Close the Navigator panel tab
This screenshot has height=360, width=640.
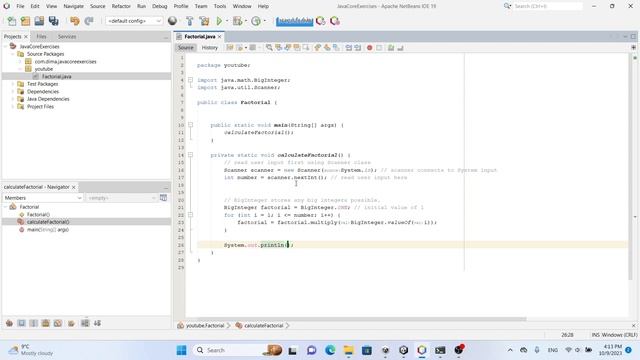coord(74,187)
